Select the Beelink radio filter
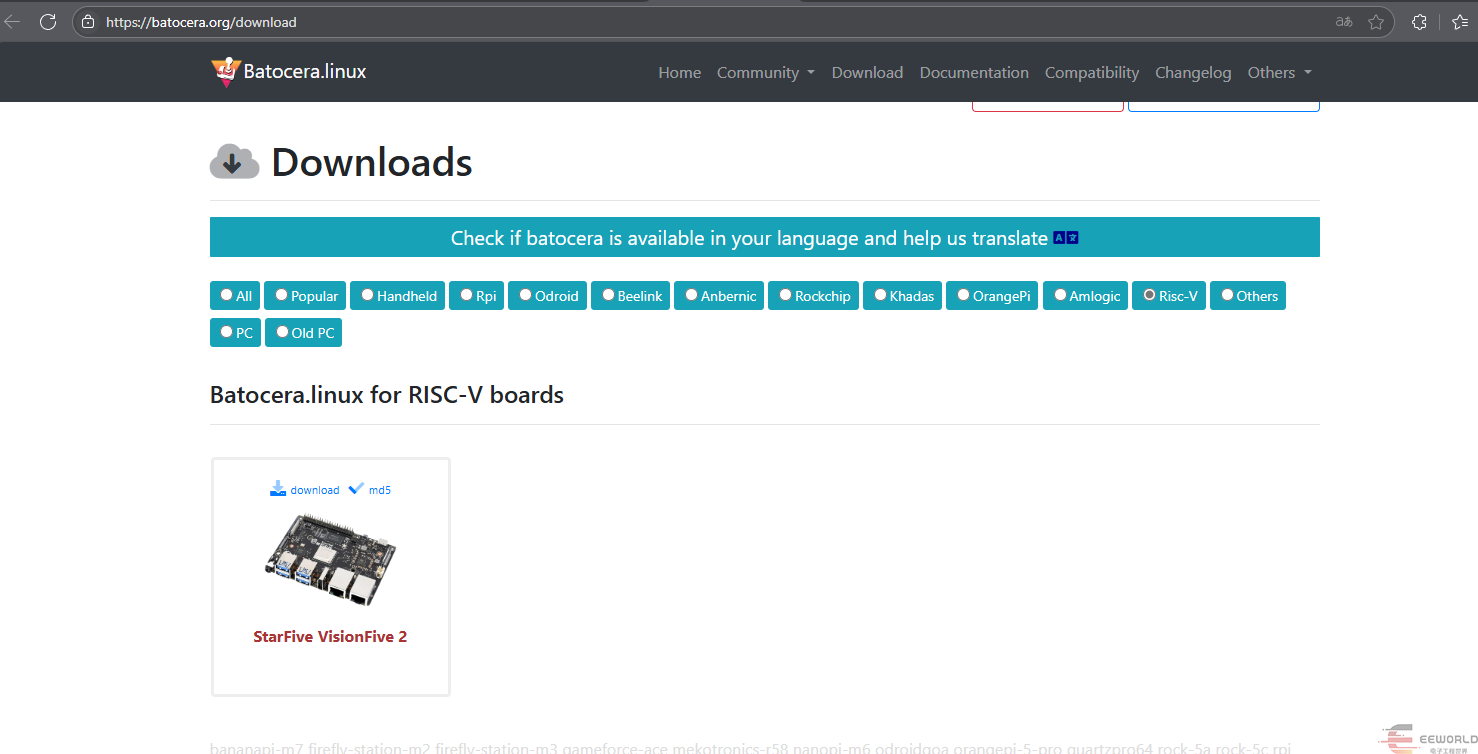The image size is (1478, 754). tap(609, 295)
